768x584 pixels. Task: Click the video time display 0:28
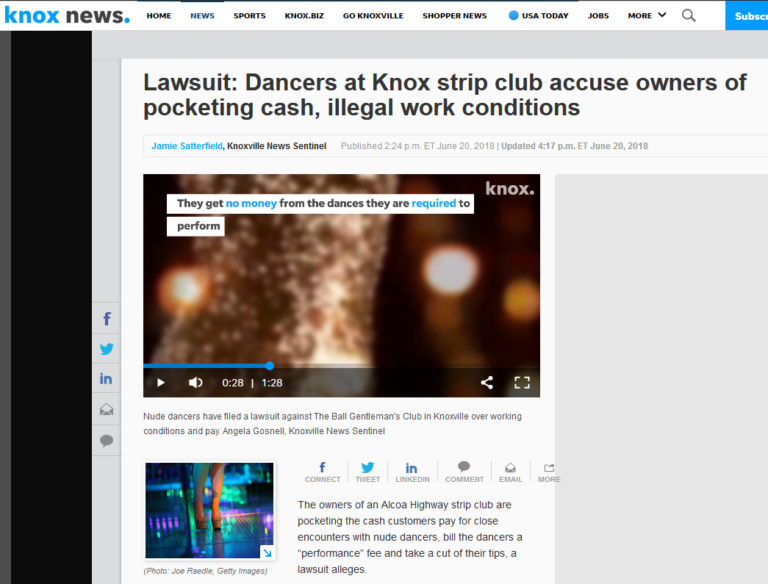click(233, 383)
